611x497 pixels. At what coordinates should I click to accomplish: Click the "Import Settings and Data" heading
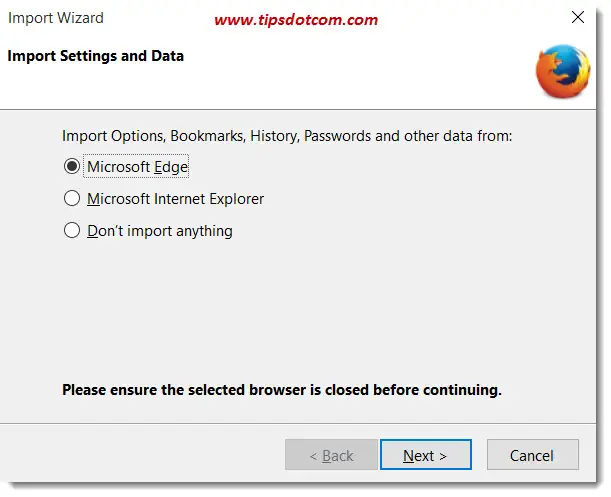pos(95,56)
